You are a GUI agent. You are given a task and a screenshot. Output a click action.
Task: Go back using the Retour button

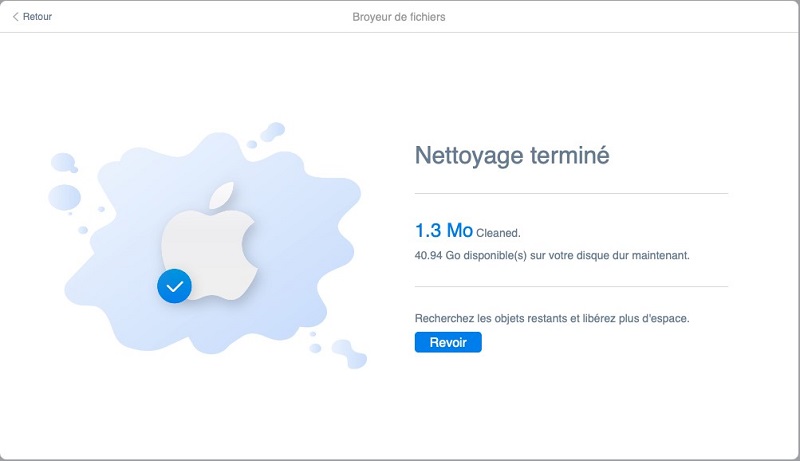point(32,17)
